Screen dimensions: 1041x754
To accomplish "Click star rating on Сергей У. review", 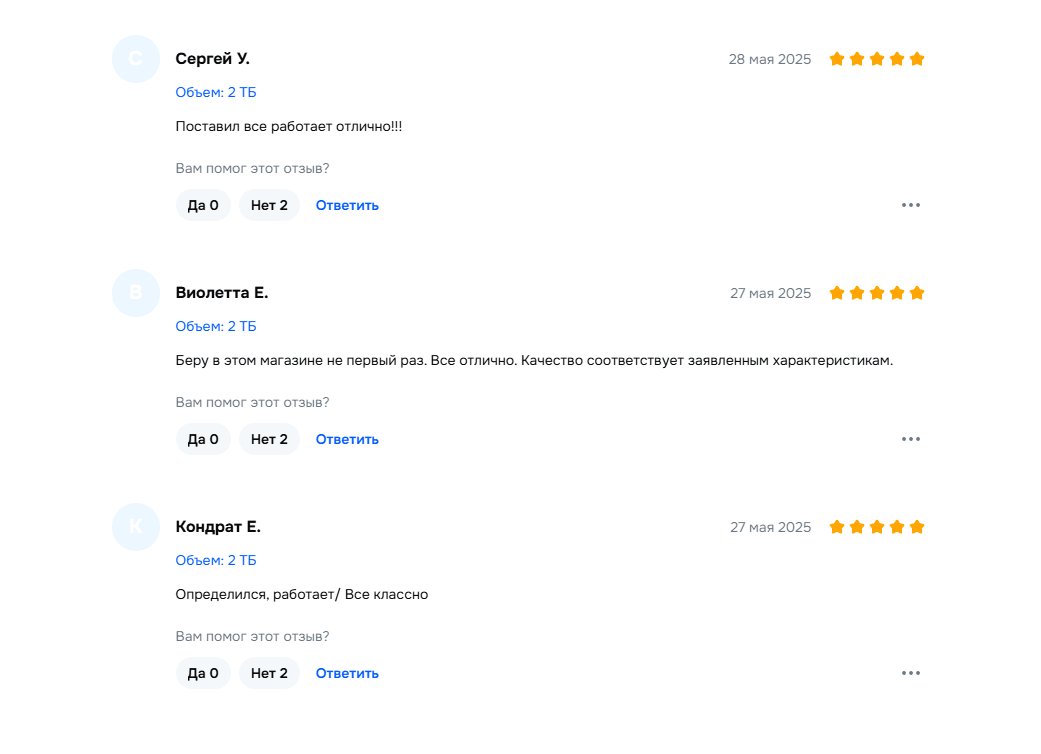I will 876,59.
